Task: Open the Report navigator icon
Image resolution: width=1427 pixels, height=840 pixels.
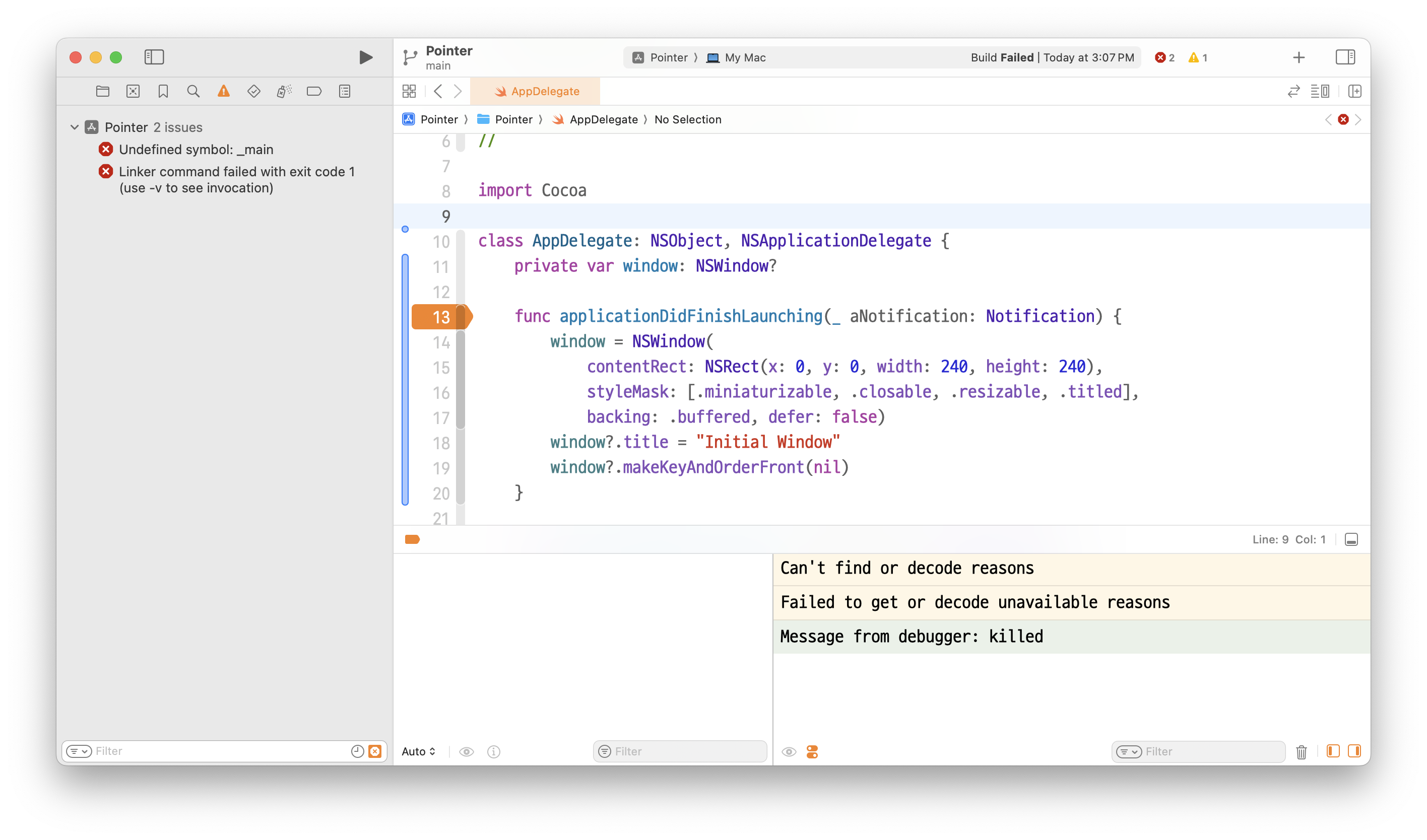Action: [344, 91]
